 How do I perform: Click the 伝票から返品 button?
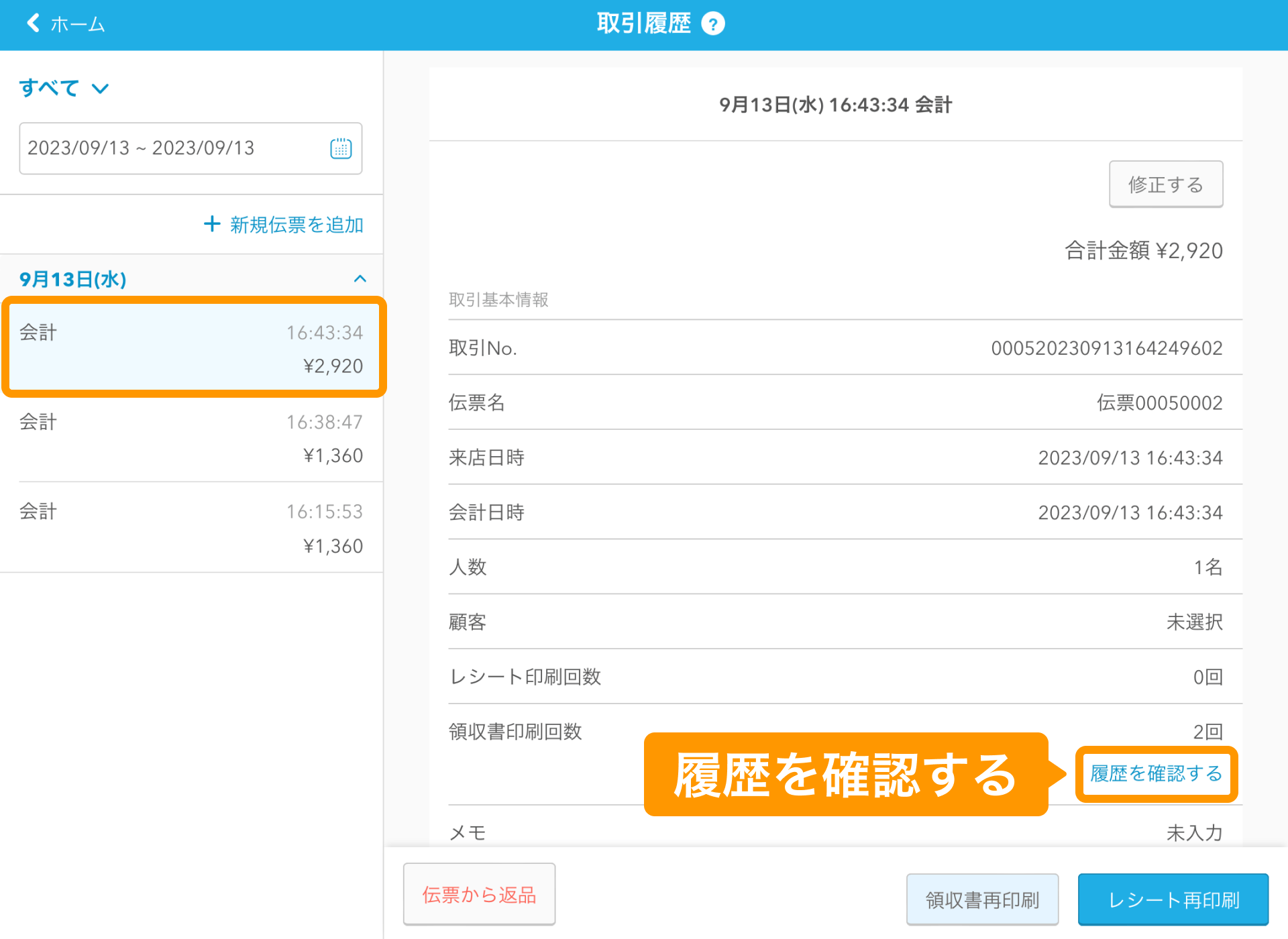tap(478, 894)
